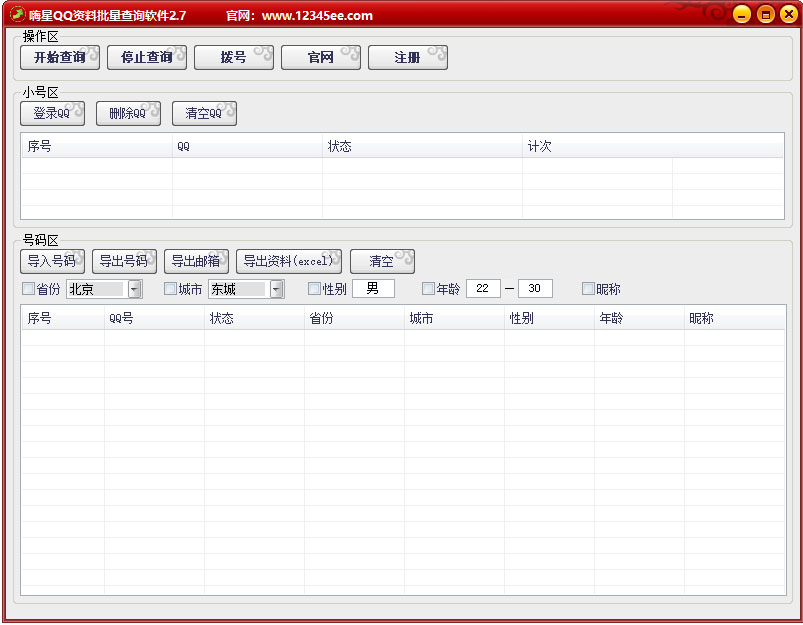803x625 pixels.
Task: Enable the 昵称 nickname checkbox
Action: 588,289
